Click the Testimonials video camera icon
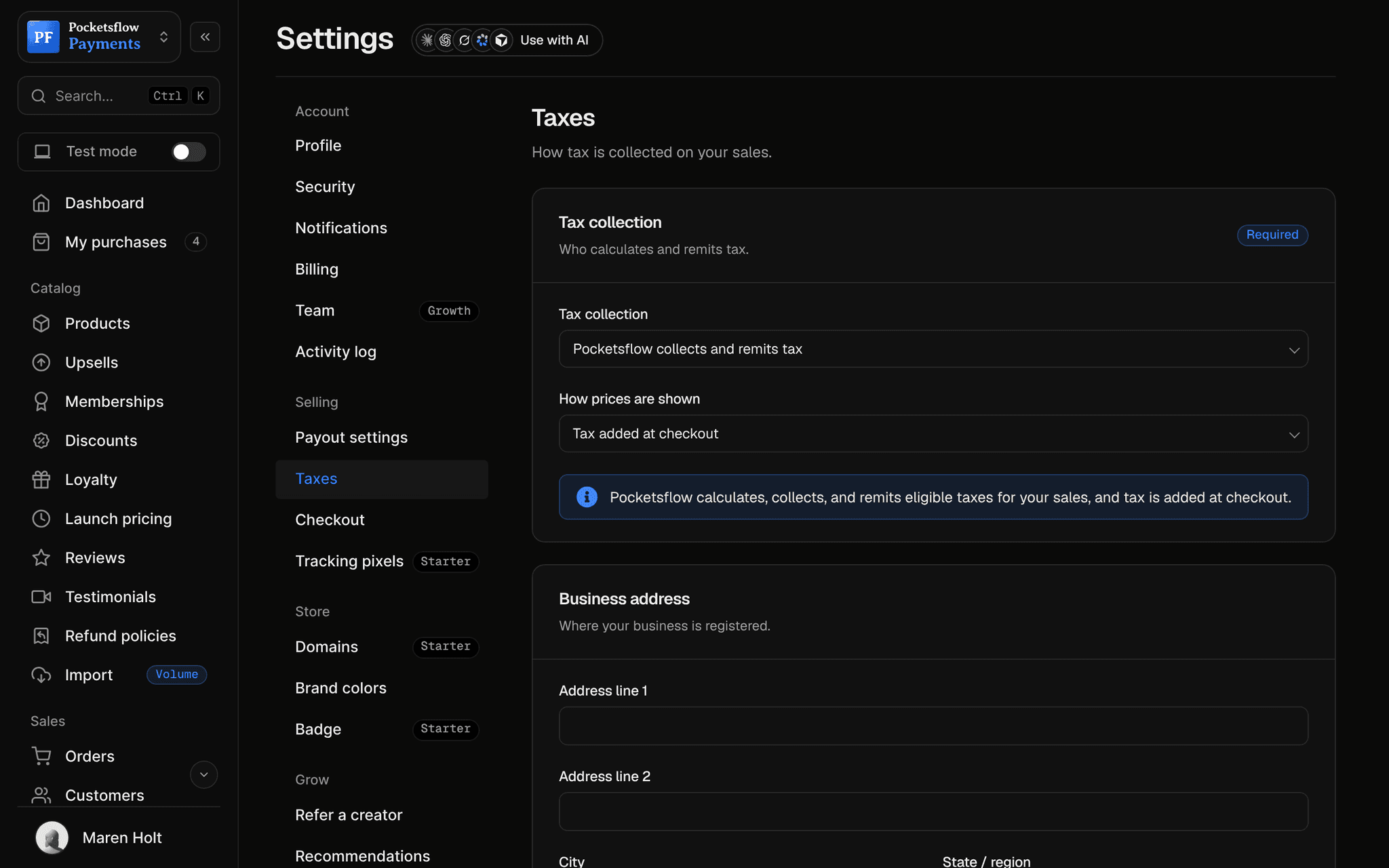This screenshot has height=868, width=1389. 41,596
